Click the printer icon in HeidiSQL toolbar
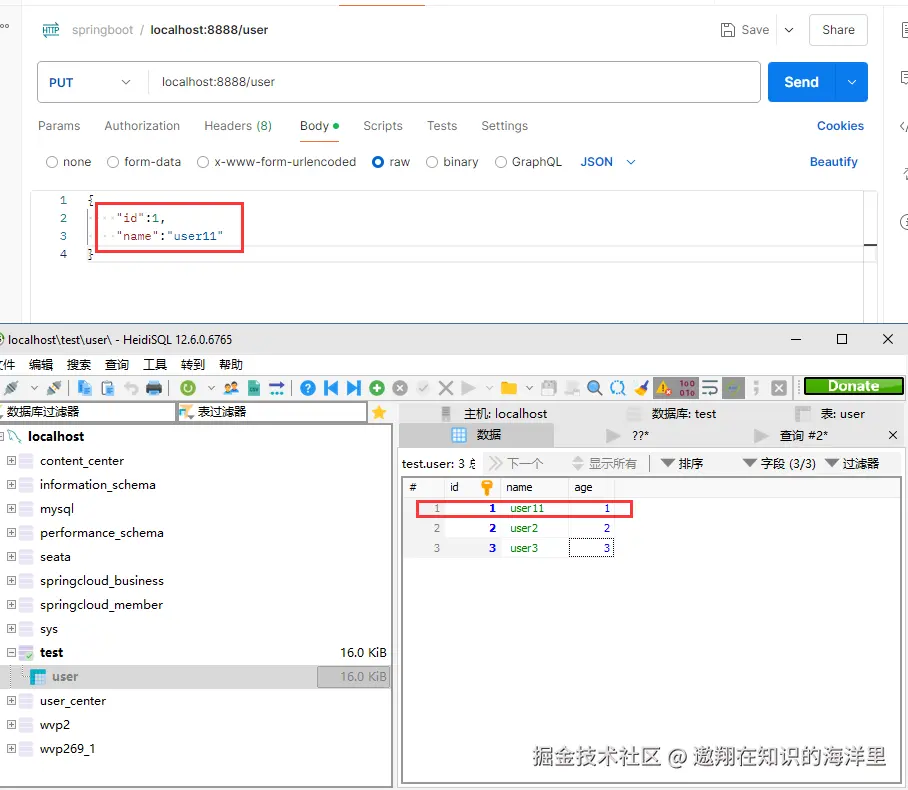908x790 pixels. coord(154,388)
